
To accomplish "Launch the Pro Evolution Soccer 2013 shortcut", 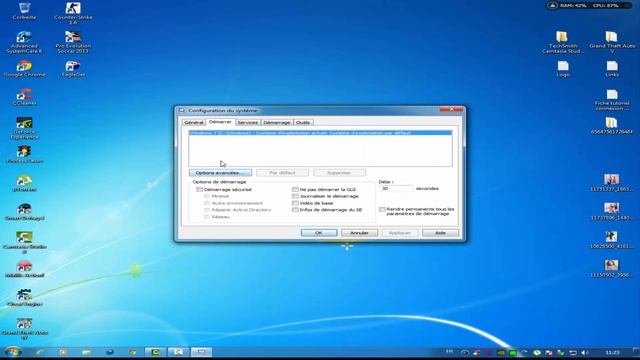I will tap(73, 42).
